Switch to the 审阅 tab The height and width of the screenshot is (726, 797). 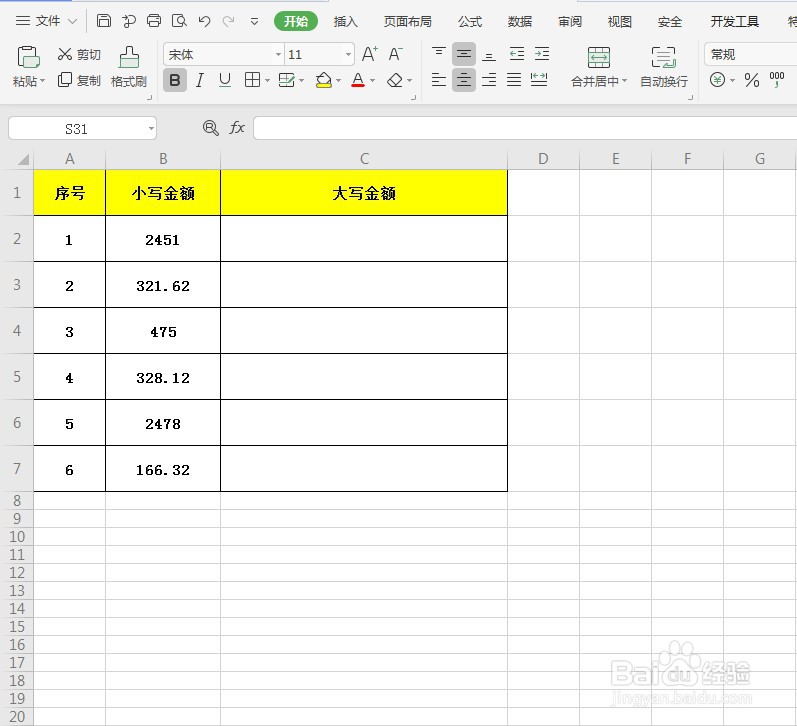[570, 21]
